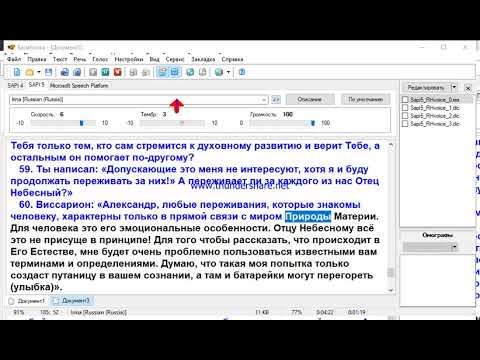Screen dimensions: 480x360
Task: Open the Файл menu
Action: click(x=14, y=59)
